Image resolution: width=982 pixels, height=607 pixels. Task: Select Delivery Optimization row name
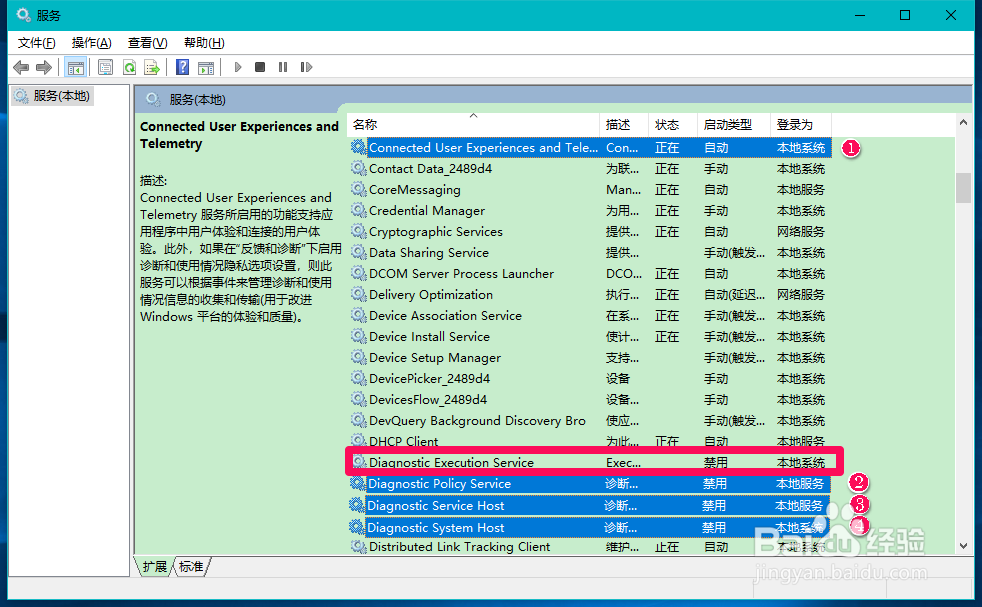(431, 294)
